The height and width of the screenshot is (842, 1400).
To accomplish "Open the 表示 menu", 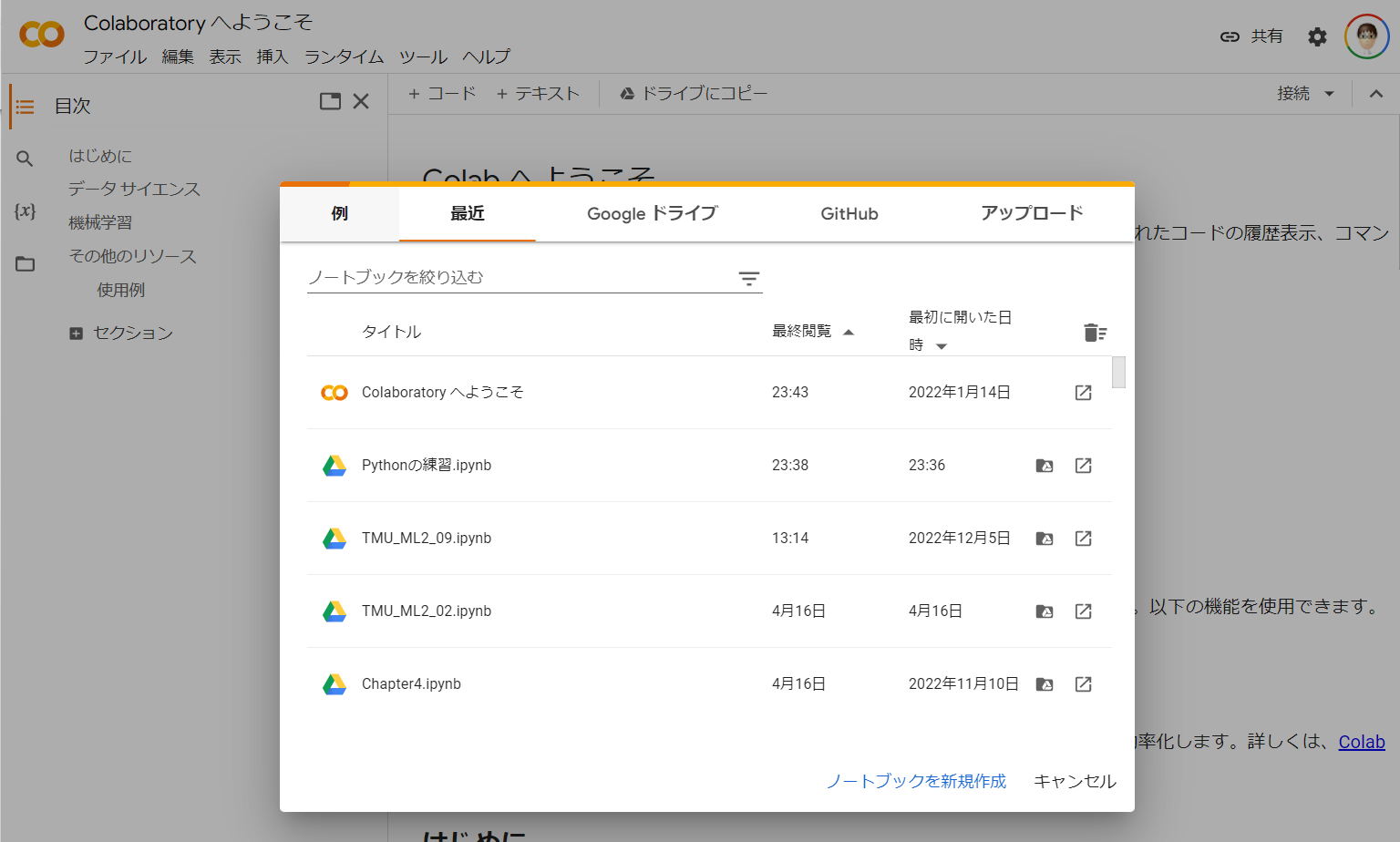I will [225, 56].
